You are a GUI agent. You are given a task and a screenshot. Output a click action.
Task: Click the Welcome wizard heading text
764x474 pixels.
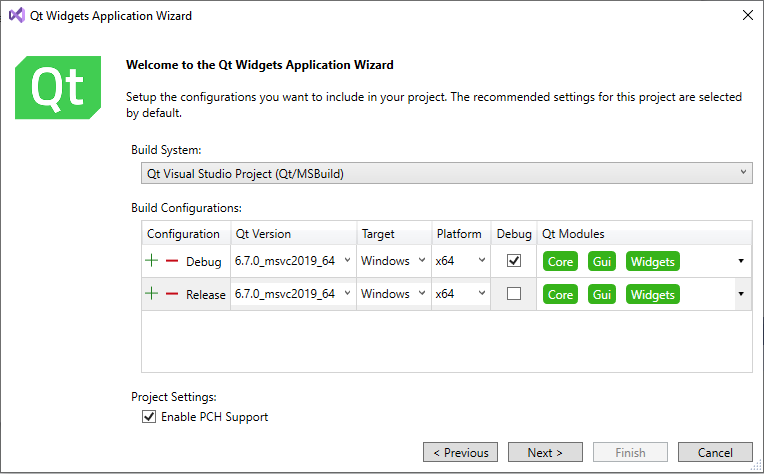point(260,65)
